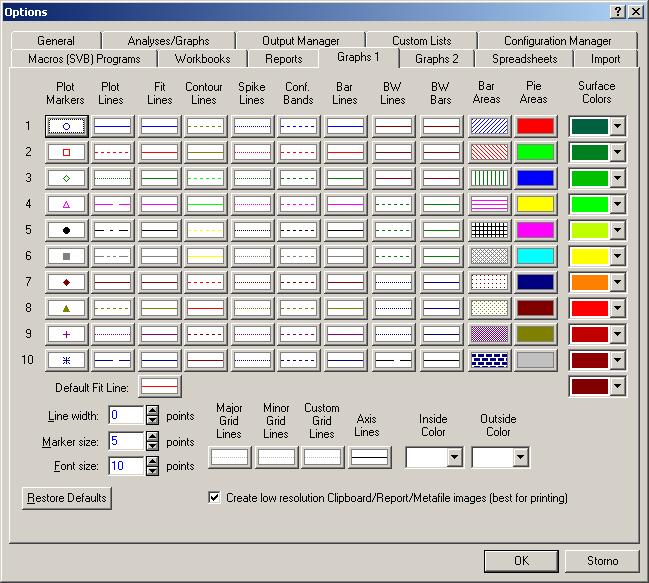
Task: Open row 4 magenta horizontal stripe Bar Area
Action: (x=489, y=204)
